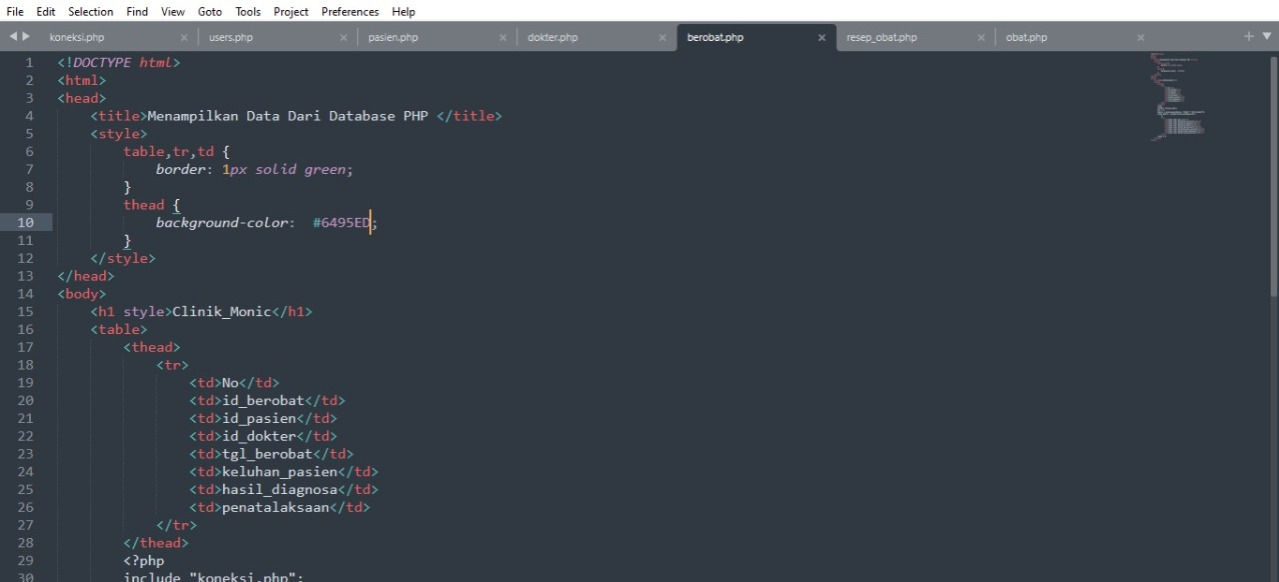Click the code minimap preview
The height and width of the screenshot is (582, 1279).
click(x=1178, y=96)
